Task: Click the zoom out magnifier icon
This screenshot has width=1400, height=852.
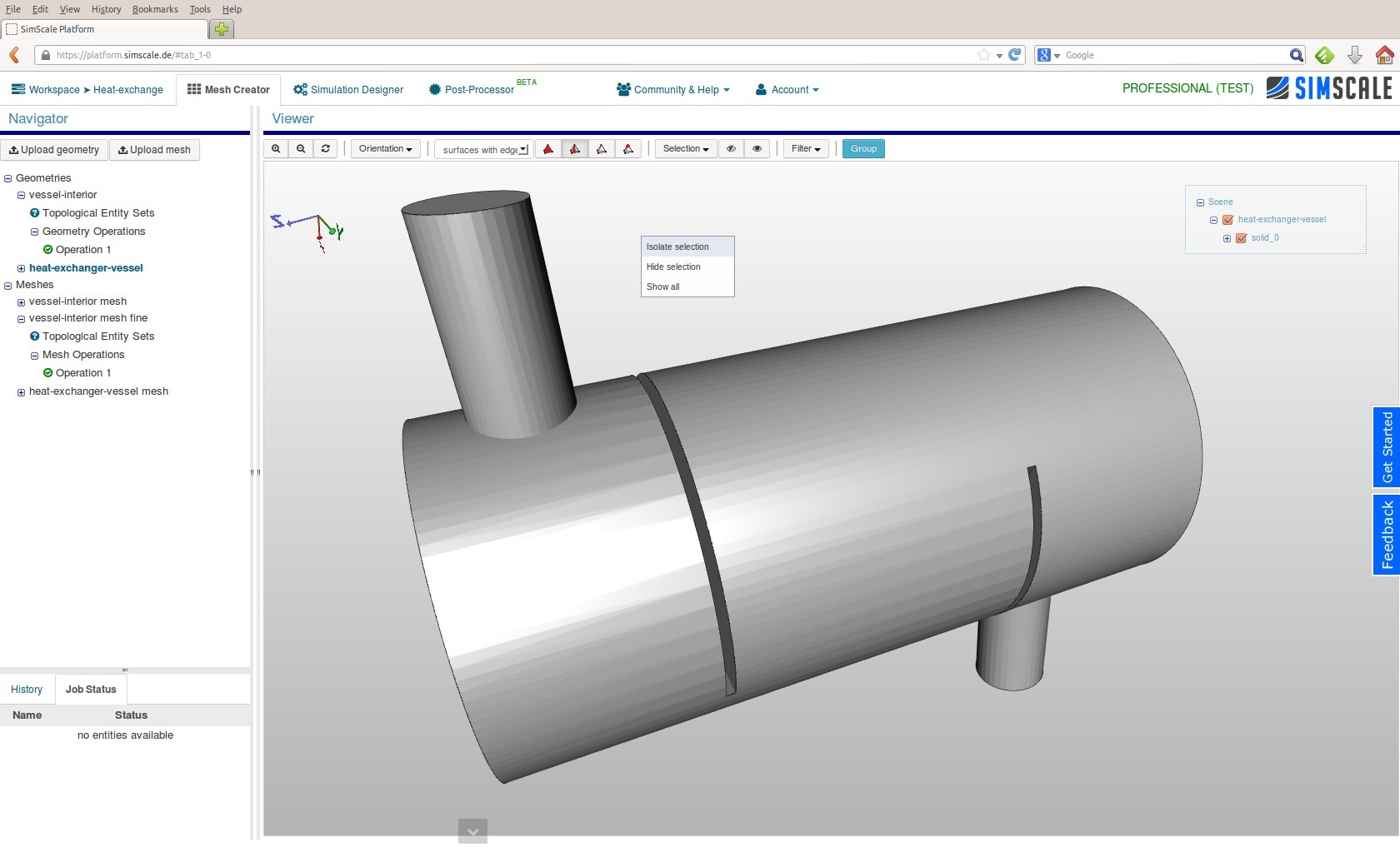Action: coord(301,149)
